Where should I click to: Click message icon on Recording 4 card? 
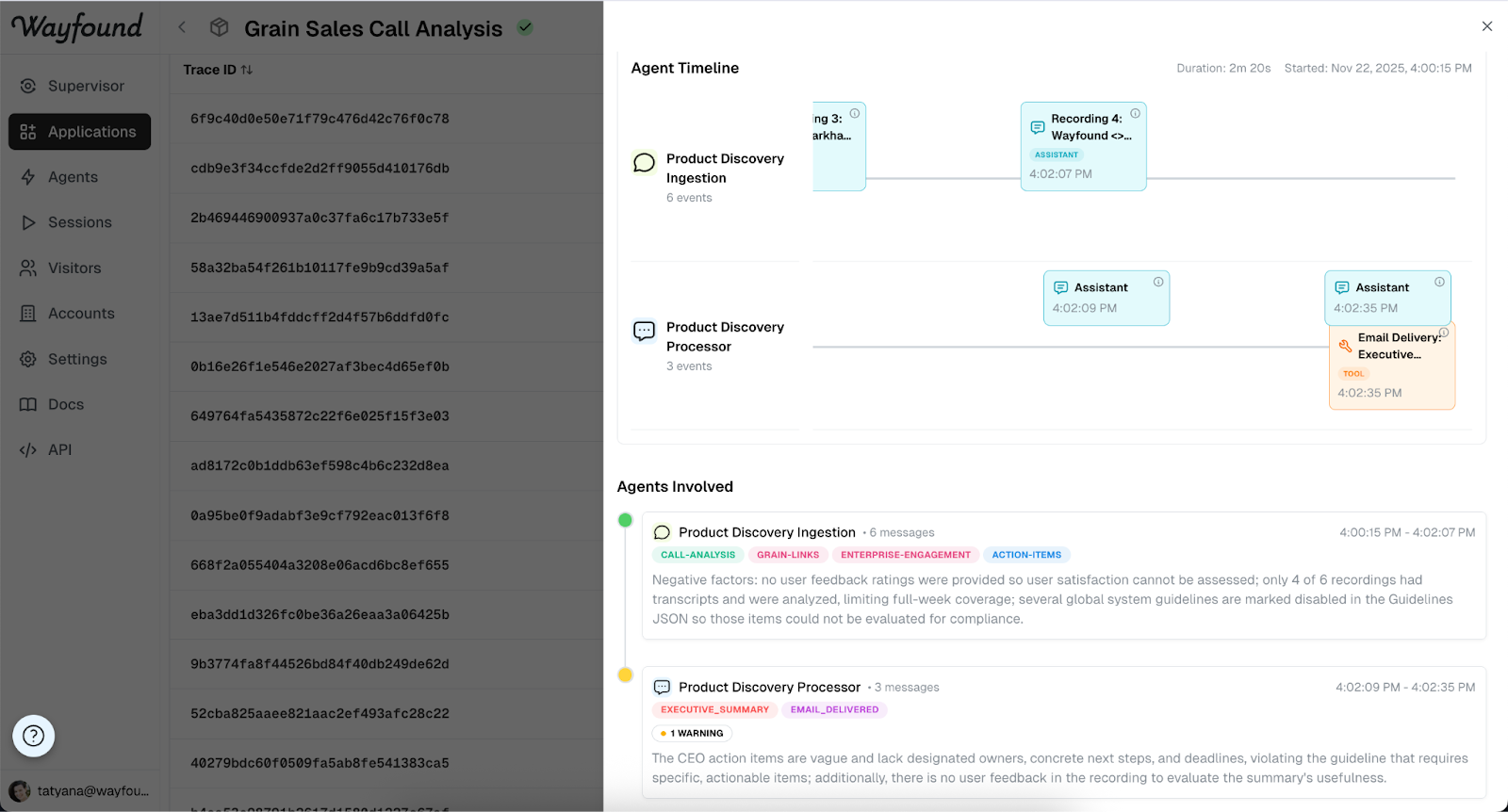[x=1037, y=127]
